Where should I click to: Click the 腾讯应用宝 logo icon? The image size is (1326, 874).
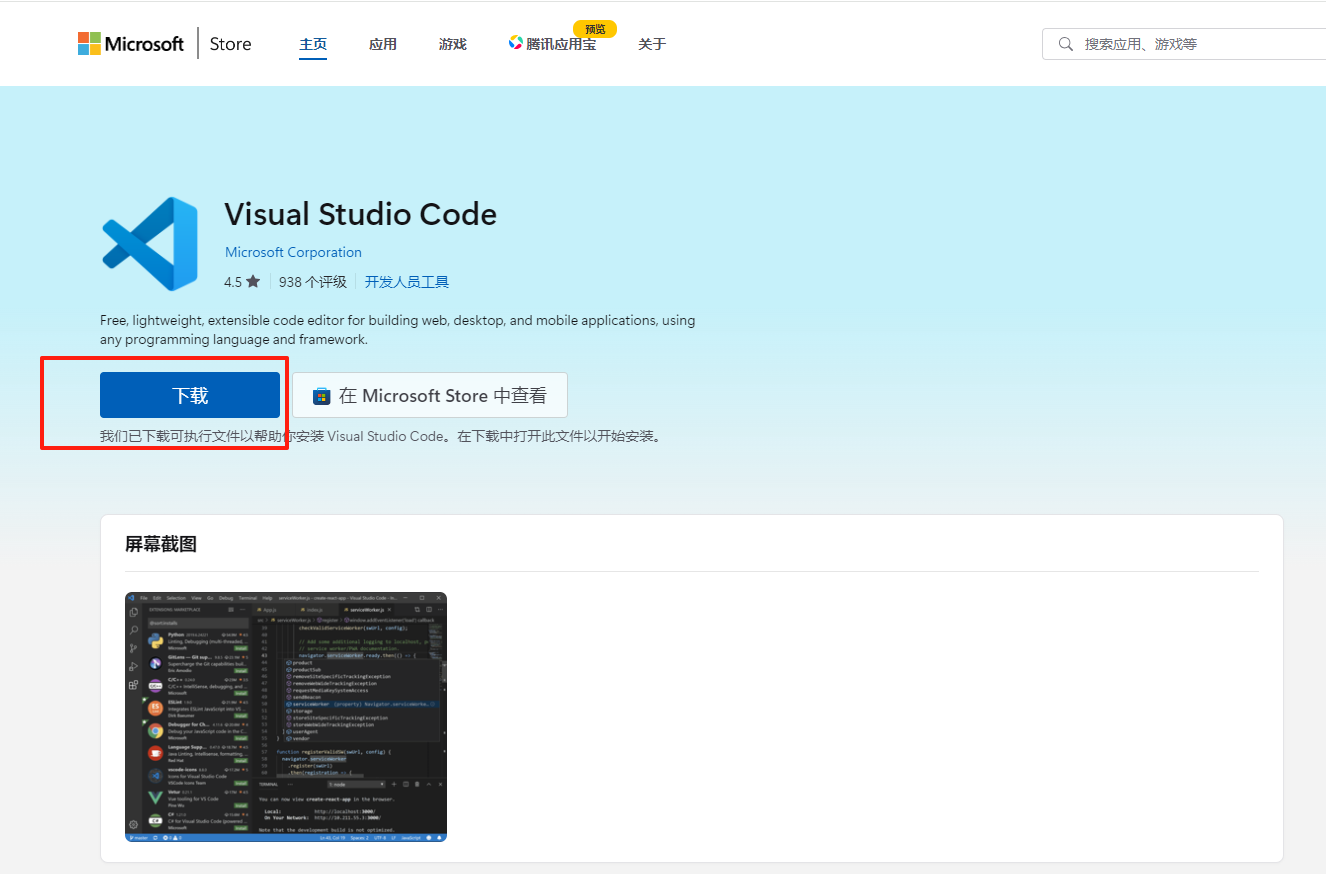point(516,43)
